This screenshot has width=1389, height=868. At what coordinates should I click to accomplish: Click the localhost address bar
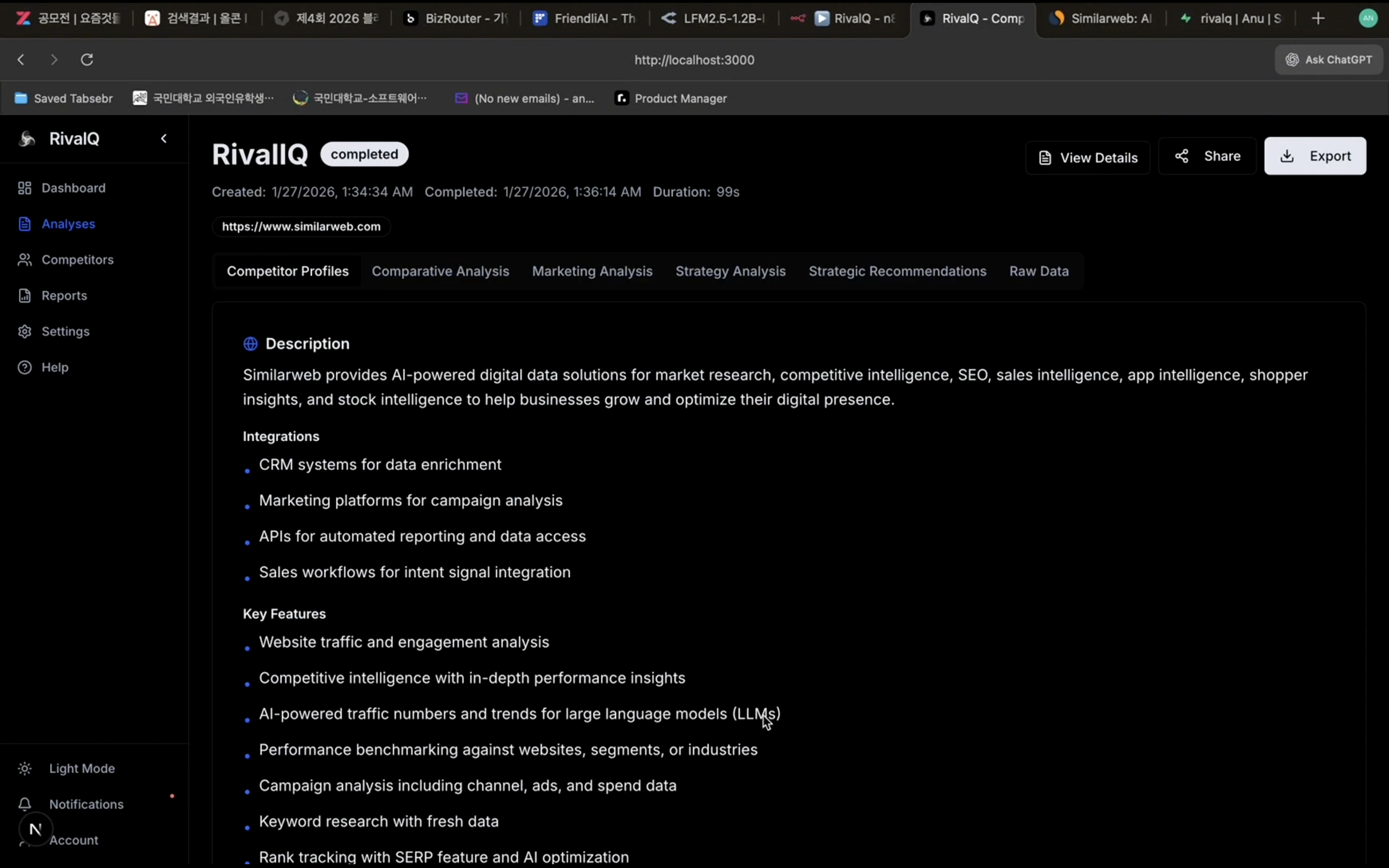pos(694,60)
